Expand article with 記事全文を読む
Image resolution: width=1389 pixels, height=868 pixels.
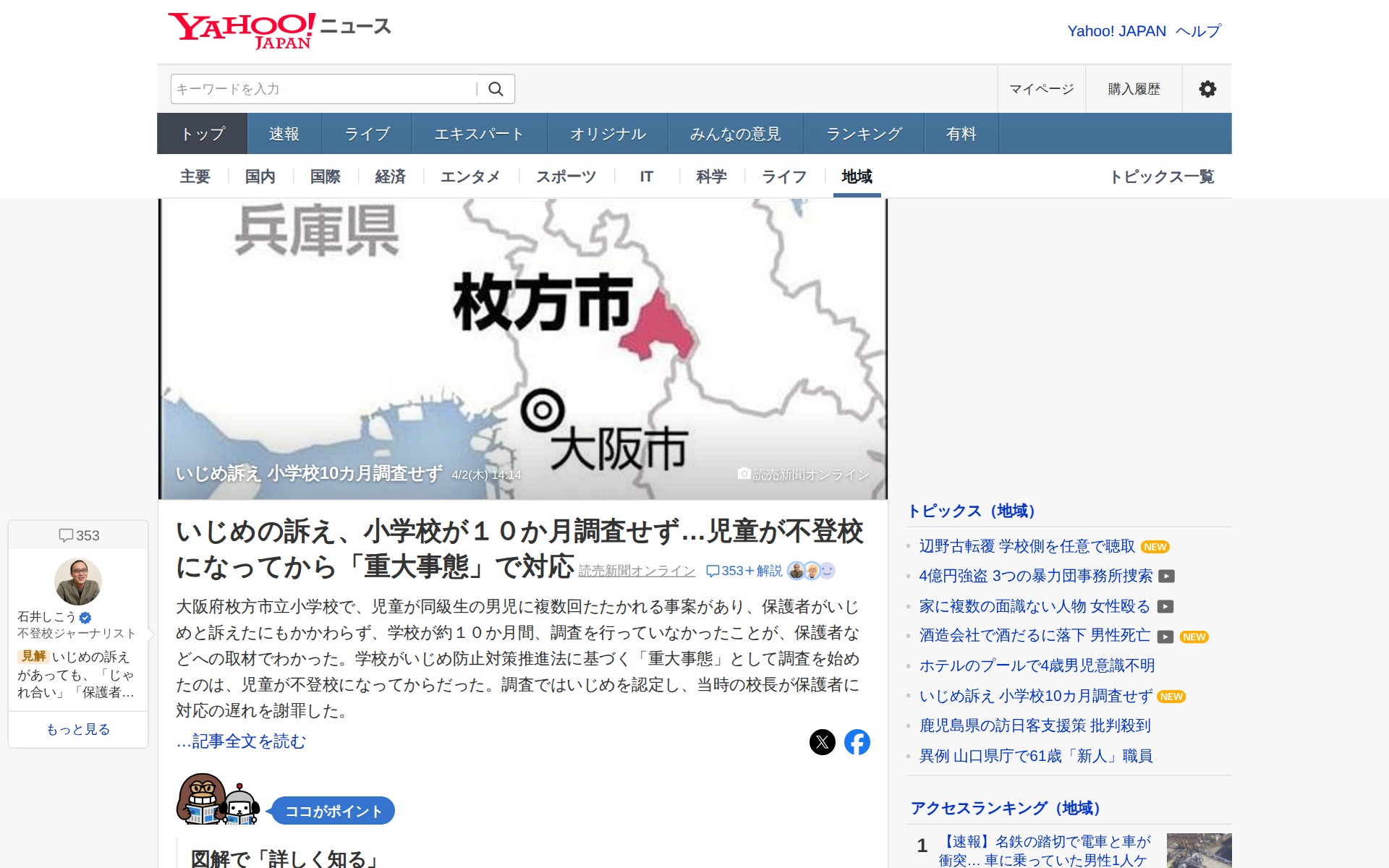241,741
